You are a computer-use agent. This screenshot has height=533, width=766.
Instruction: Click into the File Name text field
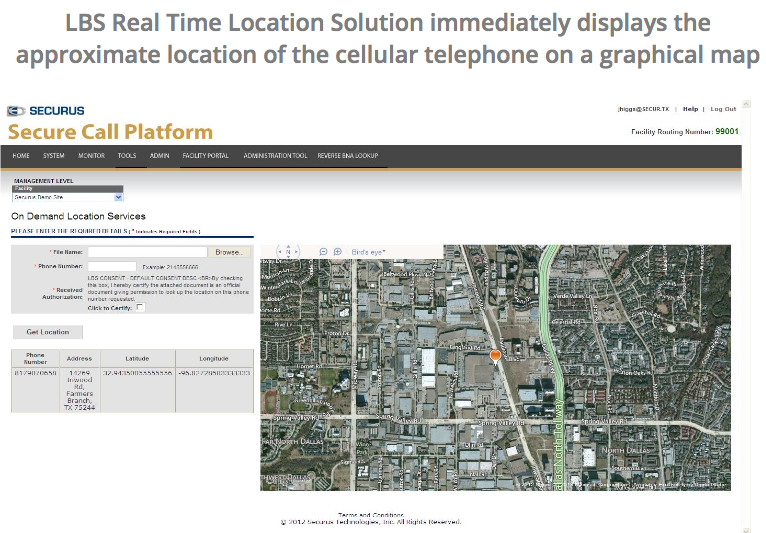pyautogui.click(x=149, y=252)
